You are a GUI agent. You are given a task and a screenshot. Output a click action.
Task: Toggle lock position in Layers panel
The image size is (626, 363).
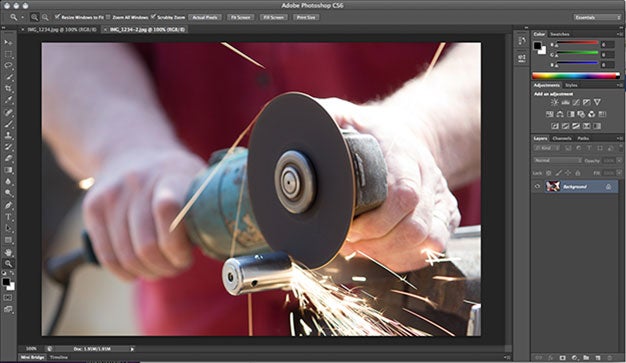pyautogui.click(x=568, y=173)
